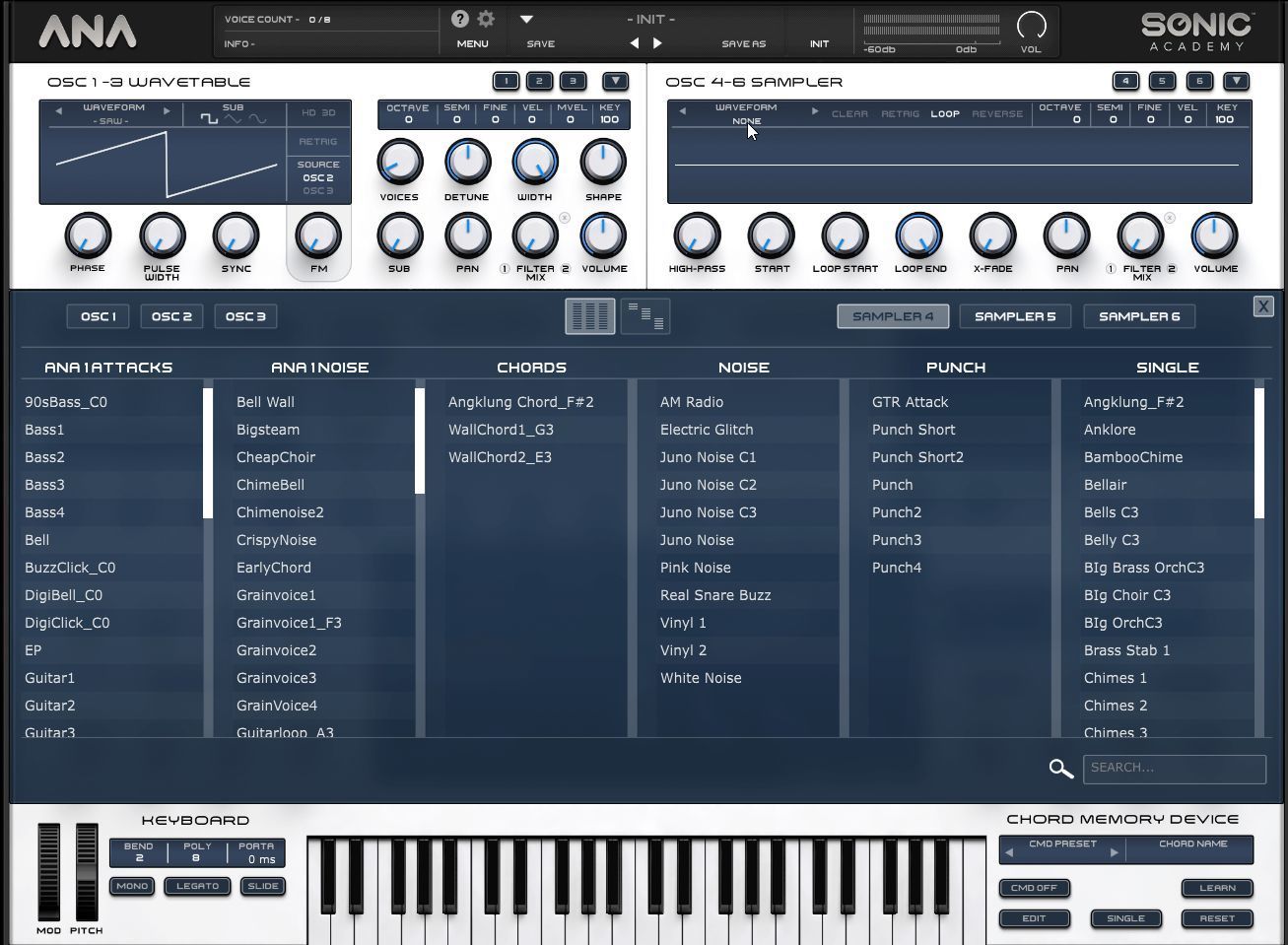Select the OSC 2 browser tab
The width and height of the screenshot is (1288, 945).
point(171,316)
